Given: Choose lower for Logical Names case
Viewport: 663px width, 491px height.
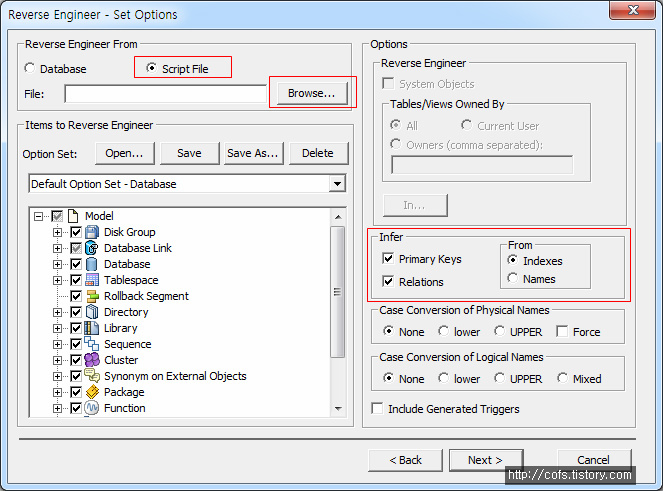Looking at the screenshot, I should (444, 378).
